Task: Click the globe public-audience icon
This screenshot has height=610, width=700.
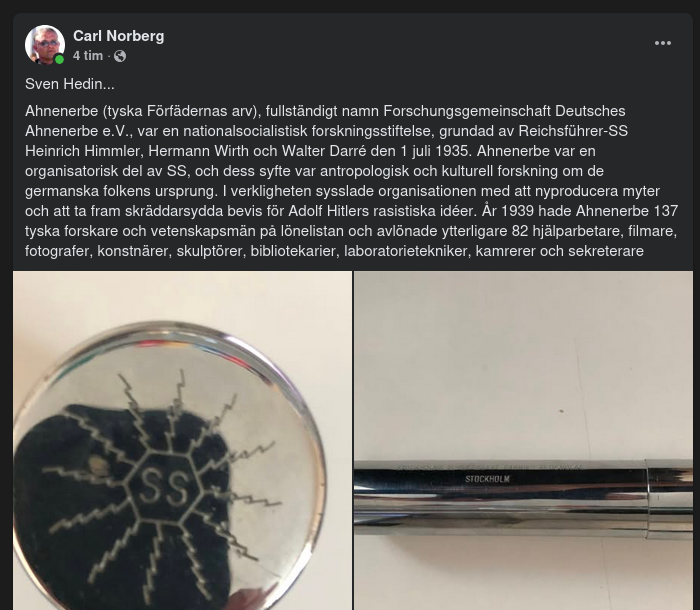Action: tap(120, 56)
